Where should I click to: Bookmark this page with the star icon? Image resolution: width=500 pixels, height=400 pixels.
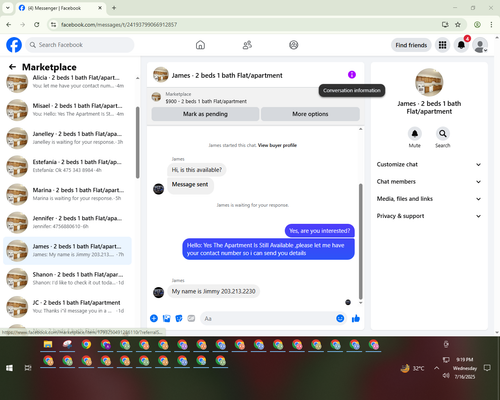458,25
